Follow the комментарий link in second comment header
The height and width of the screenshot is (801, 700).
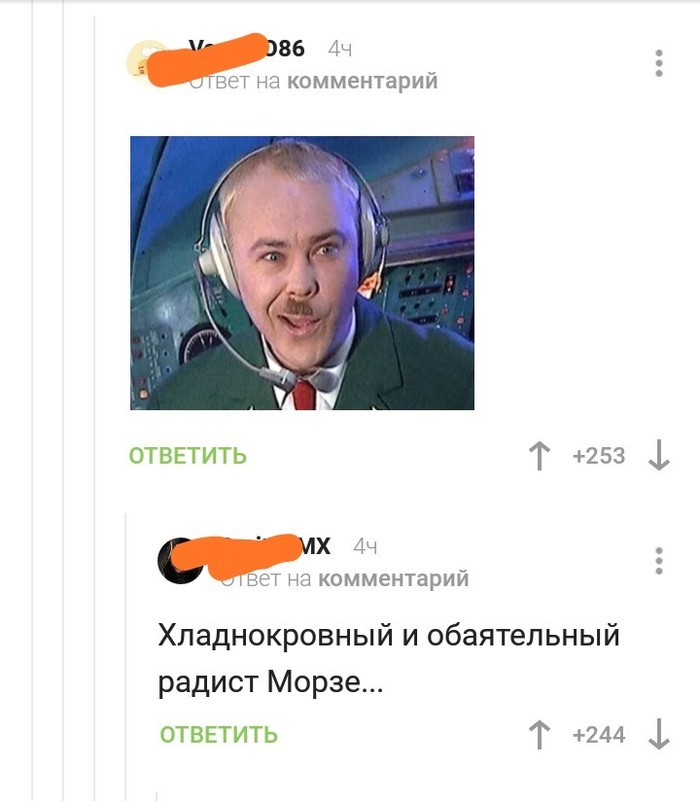tap(393, 579)
